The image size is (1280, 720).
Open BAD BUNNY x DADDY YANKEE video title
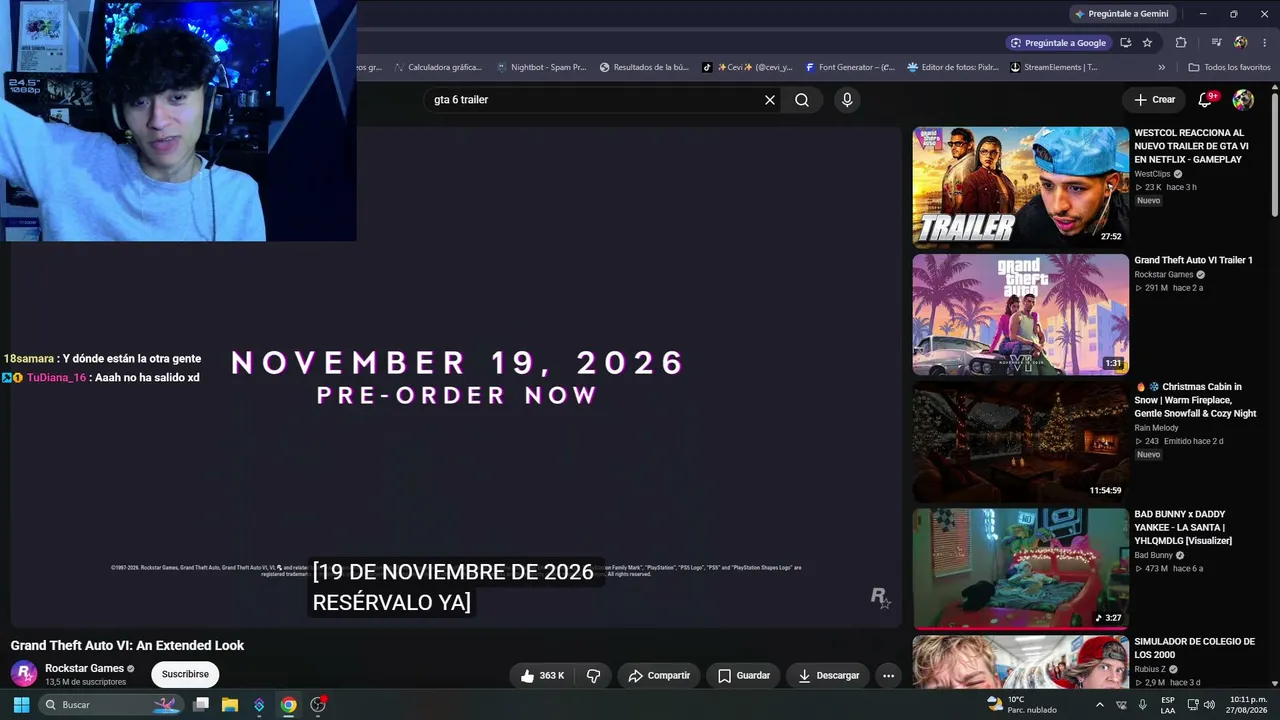pos(1183,528)
